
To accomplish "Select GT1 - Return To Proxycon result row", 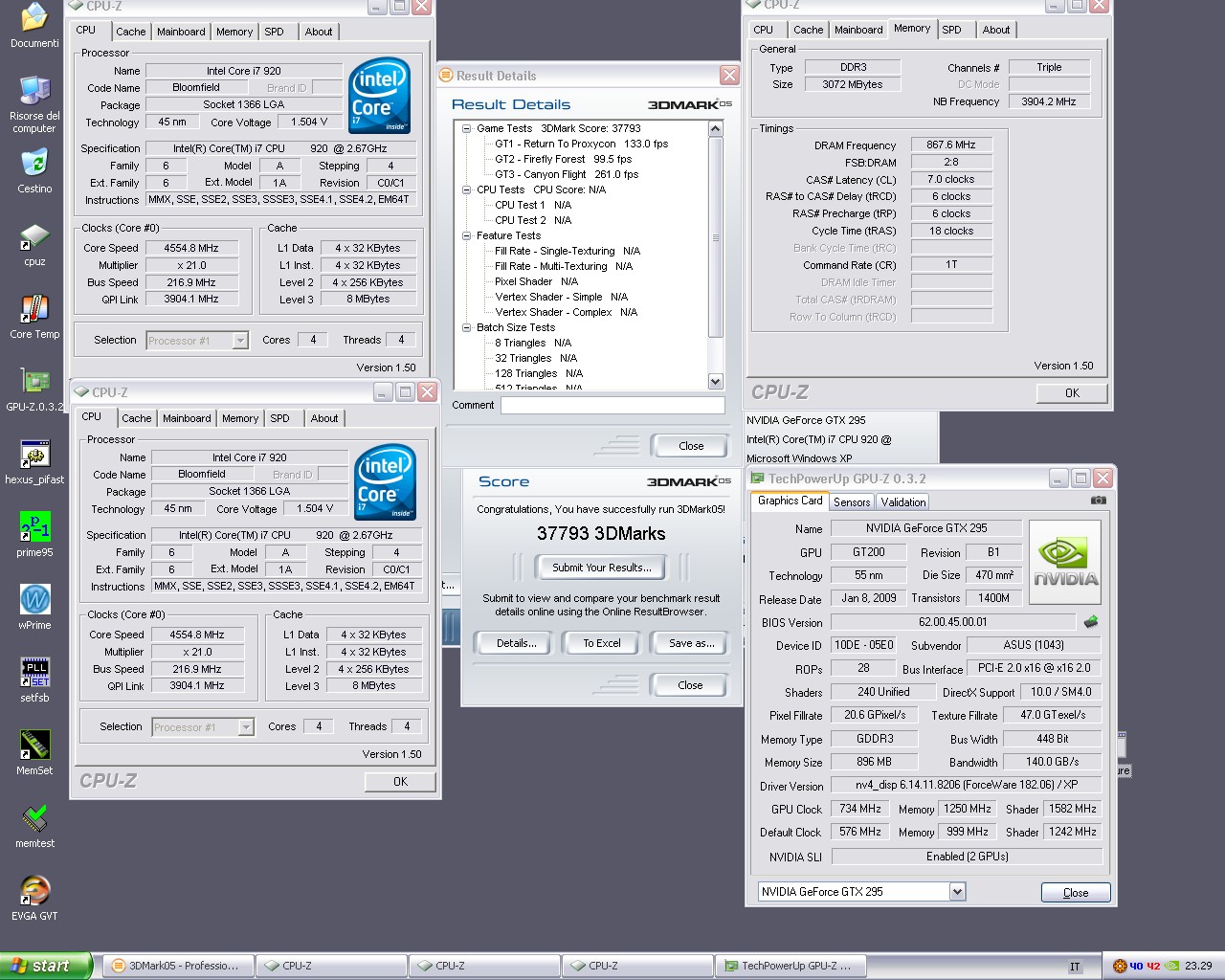I will click(x=581, y=144).
